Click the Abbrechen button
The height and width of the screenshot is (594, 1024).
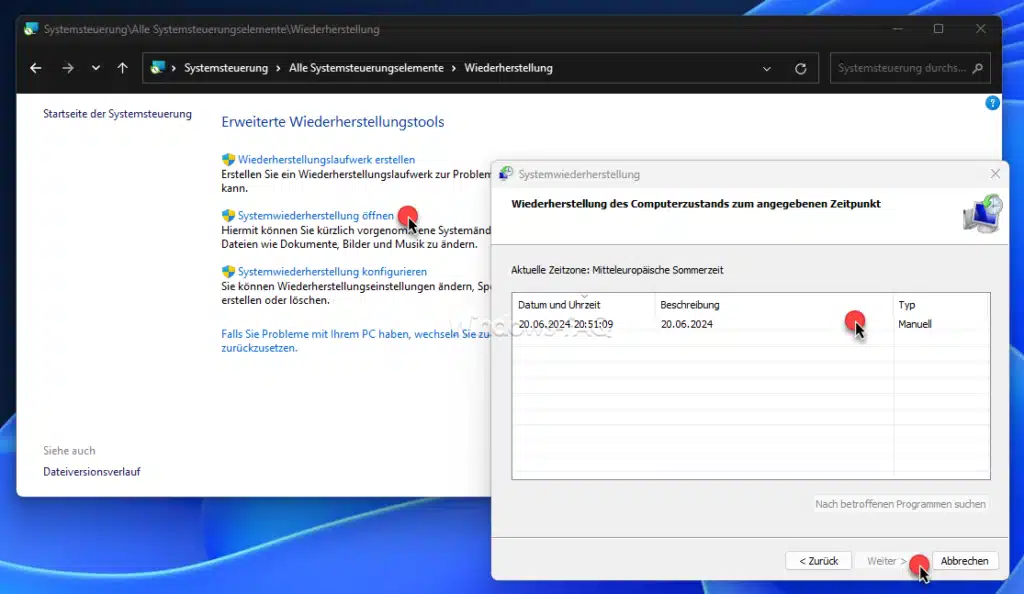965,561
